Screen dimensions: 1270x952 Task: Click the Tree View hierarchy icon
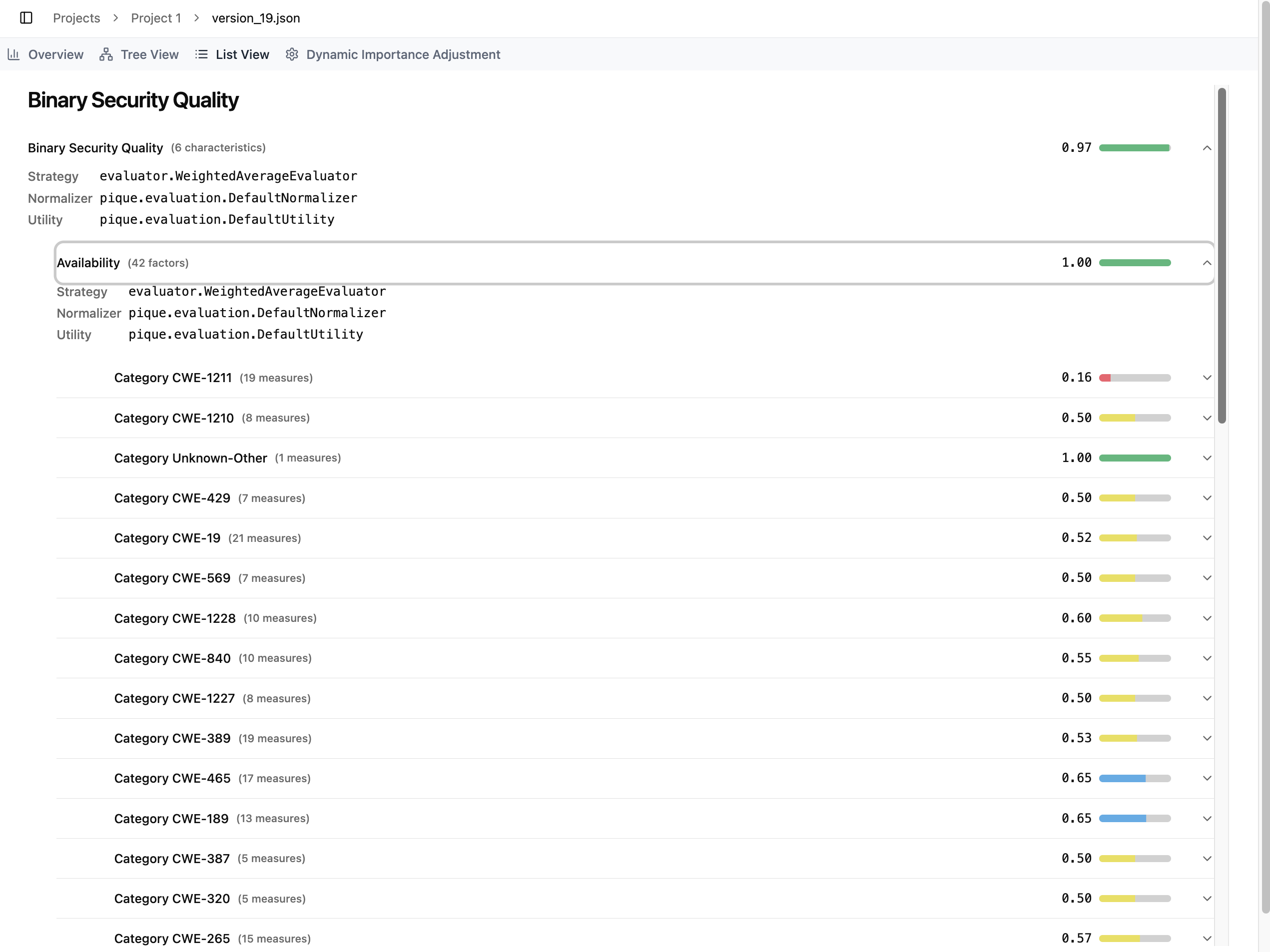click(105, 54)
